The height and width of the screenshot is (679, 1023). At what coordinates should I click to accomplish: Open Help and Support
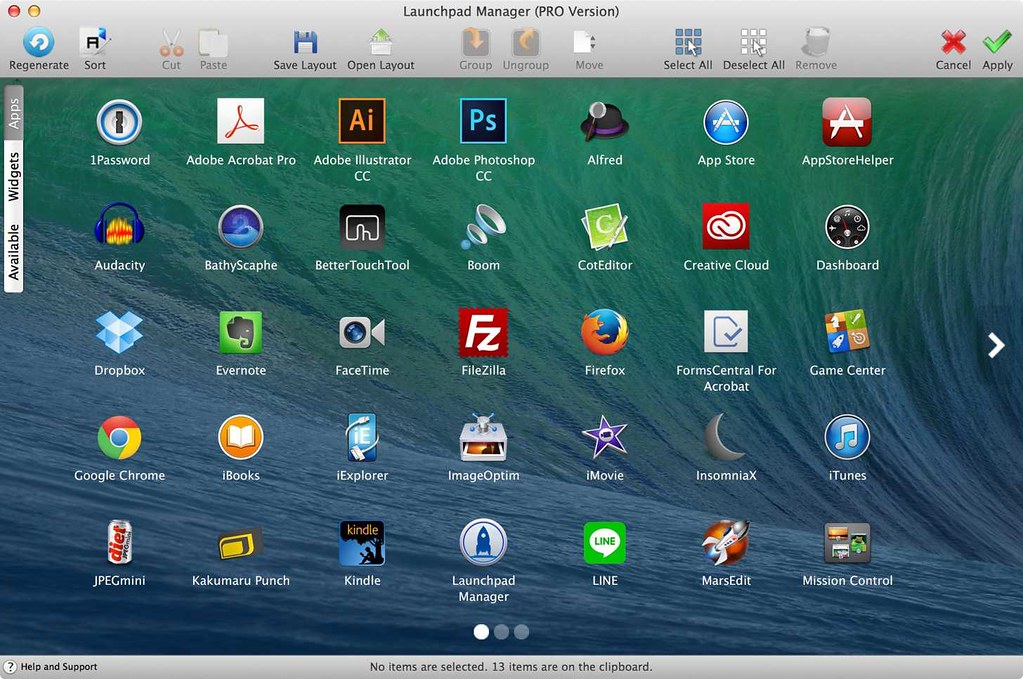51,667
